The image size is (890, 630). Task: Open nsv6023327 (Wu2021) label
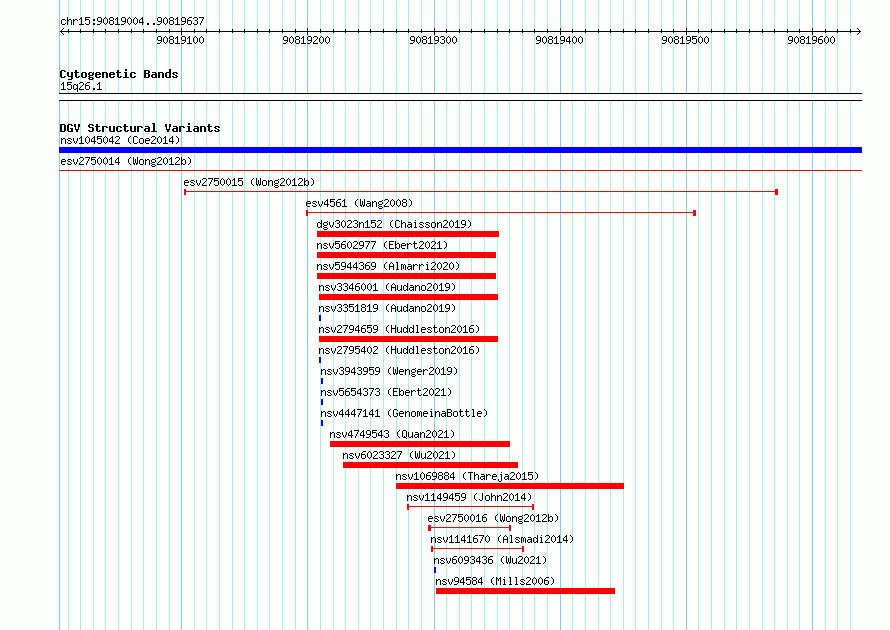(399, 455)
